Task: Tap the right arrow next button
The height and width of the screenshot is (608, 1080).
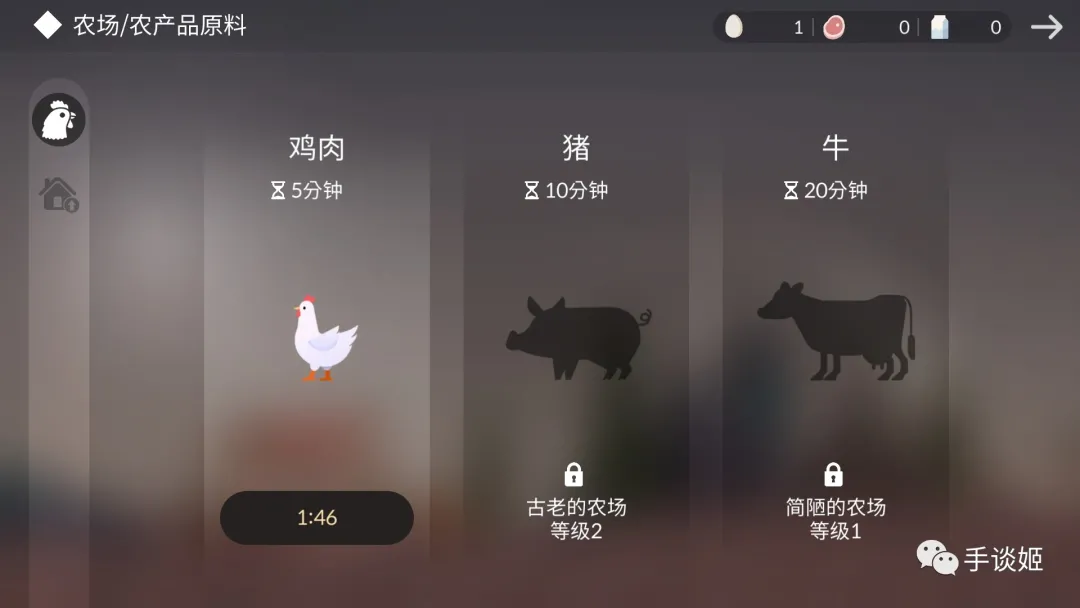Action: (1046, 27)
